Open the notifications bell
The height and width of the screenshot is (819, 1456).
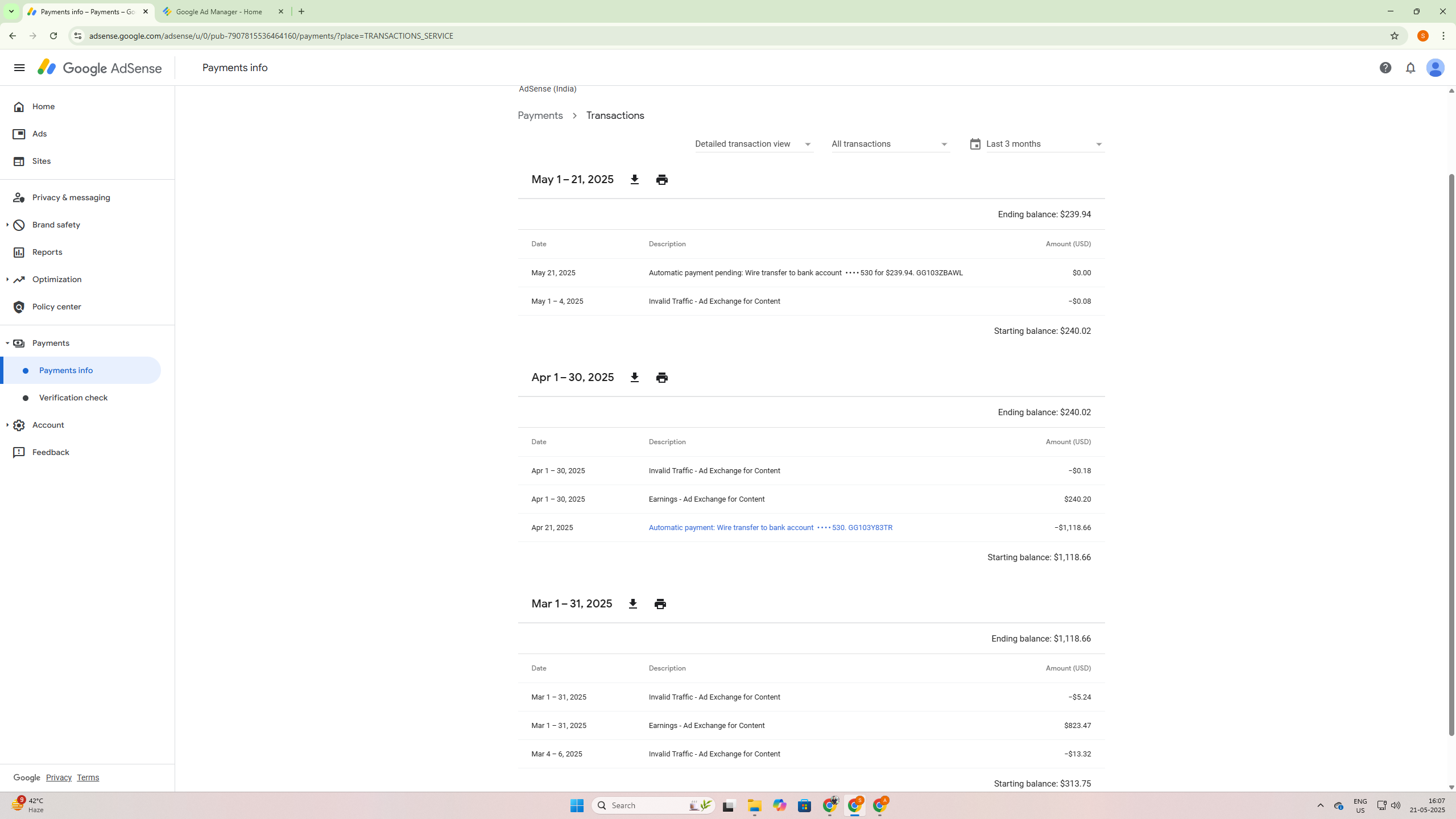tap(1410, 68)
